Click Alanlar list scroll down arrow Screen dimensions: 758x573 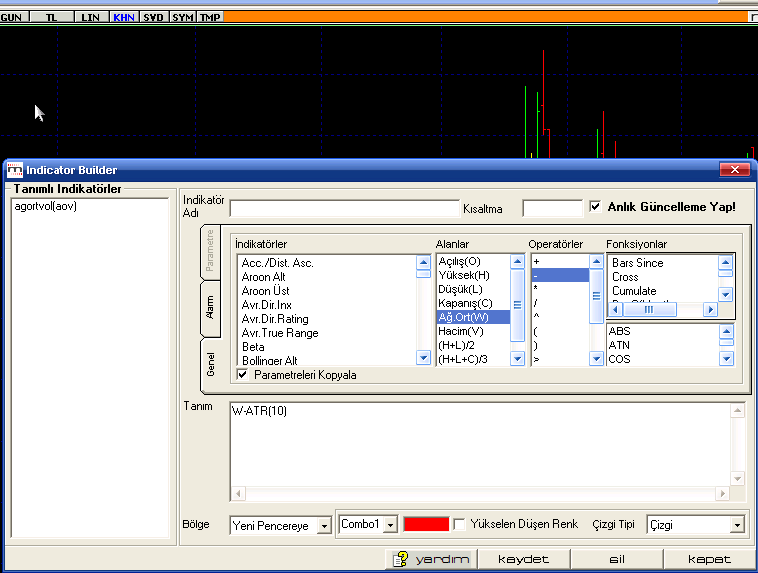click(517, 358)
